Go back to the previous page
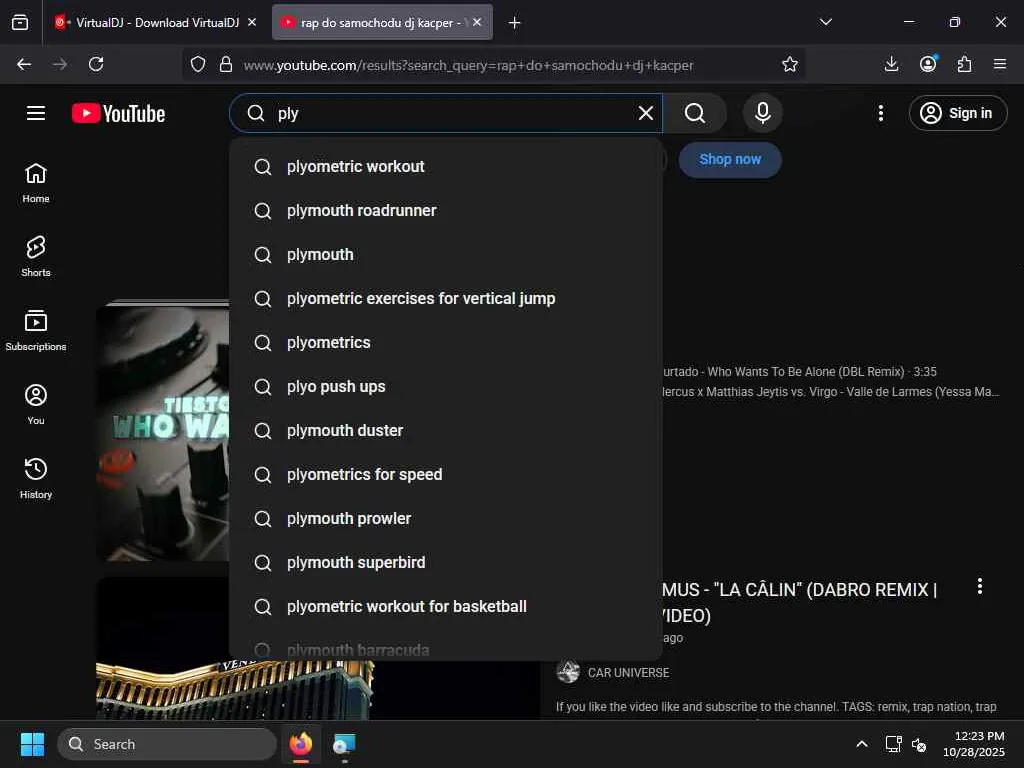Image resolution: width=1024 pixels, height=768 pixels. click(x=24, y=64)
